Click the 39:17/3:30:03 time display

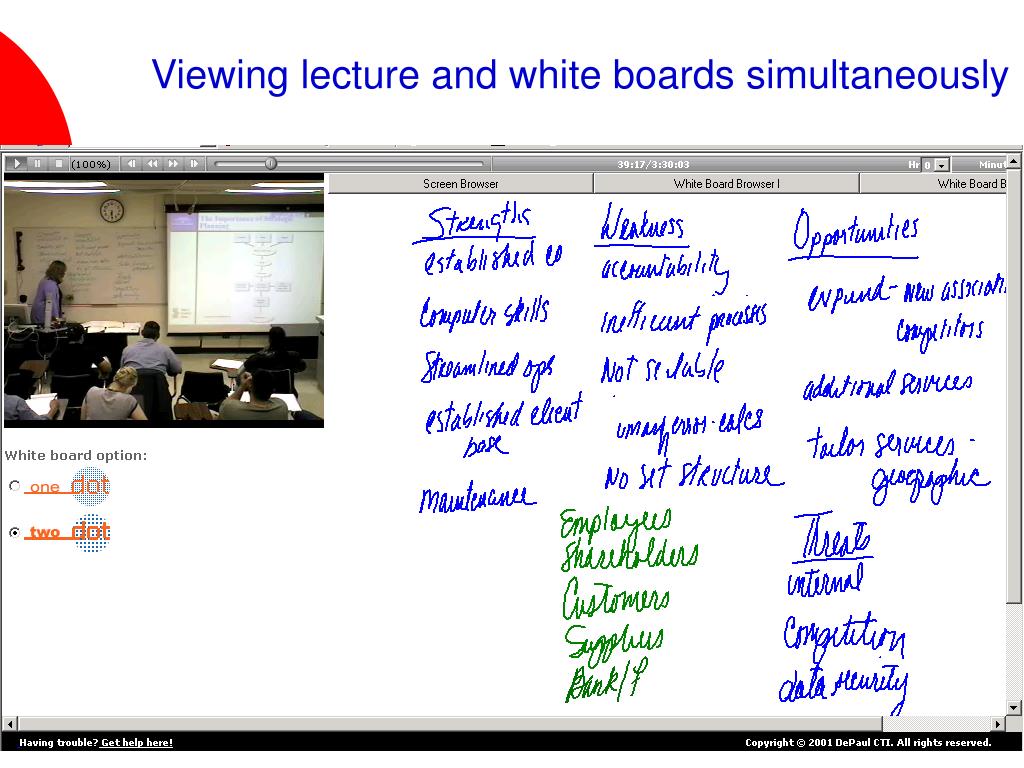pyautogui.click(x=652, y=164)
